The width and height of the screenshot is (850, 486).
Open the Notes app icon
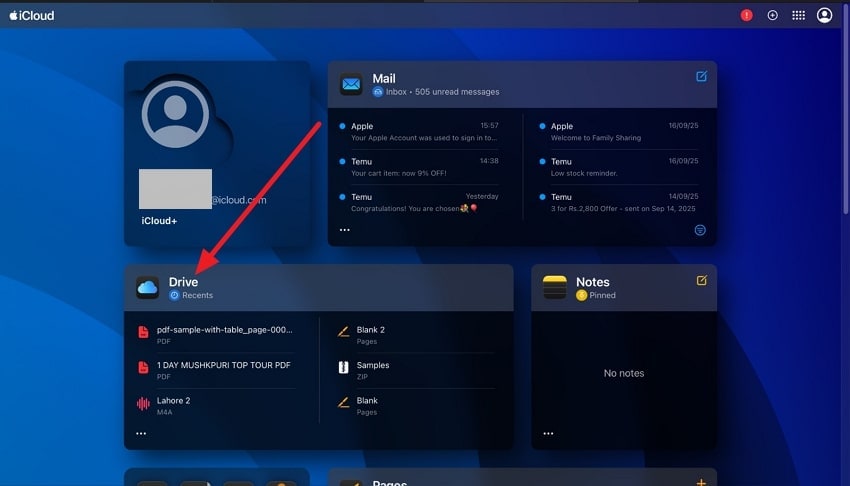555,288
